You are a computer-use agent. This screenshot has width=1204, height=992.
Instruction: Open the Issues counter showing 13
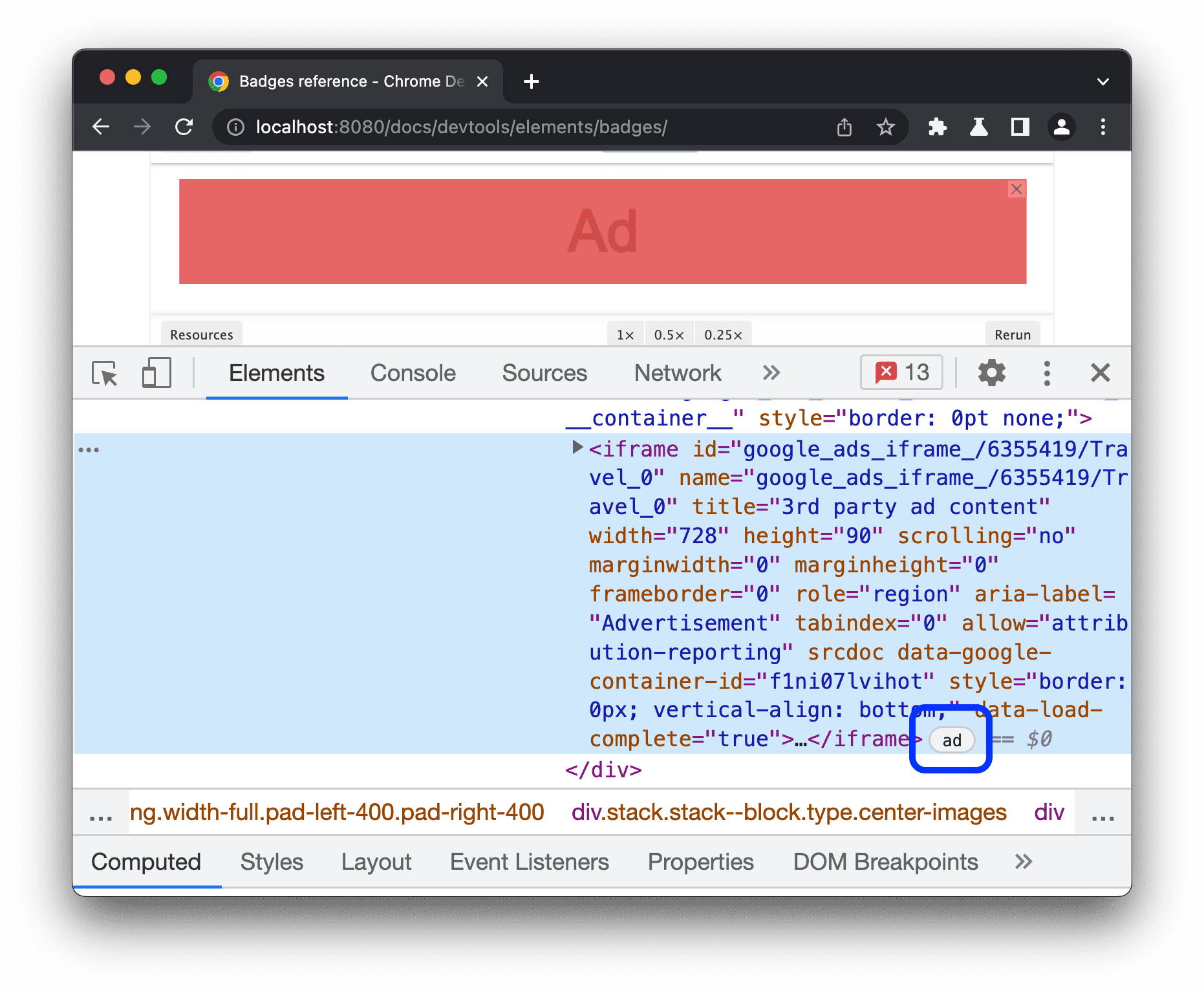point(901,372)
